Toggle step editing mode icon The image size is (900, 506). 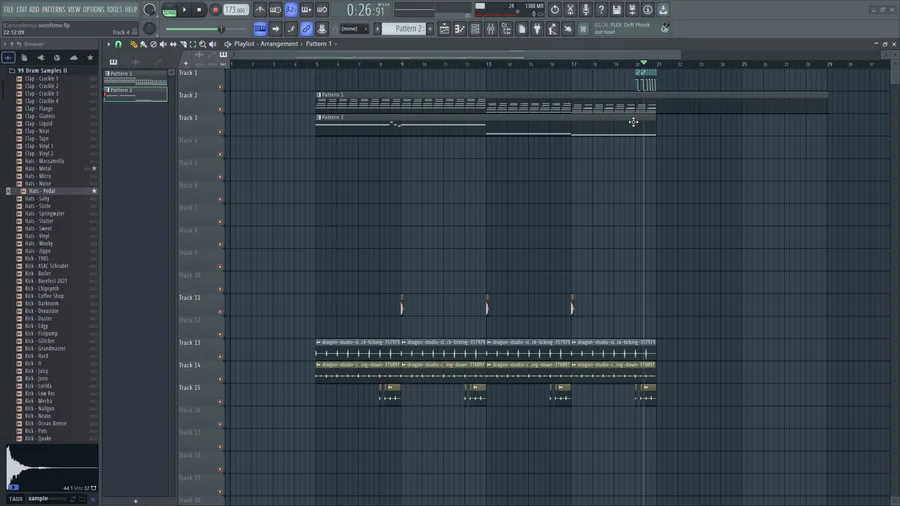pyautogui.click(x=291, y=29)
